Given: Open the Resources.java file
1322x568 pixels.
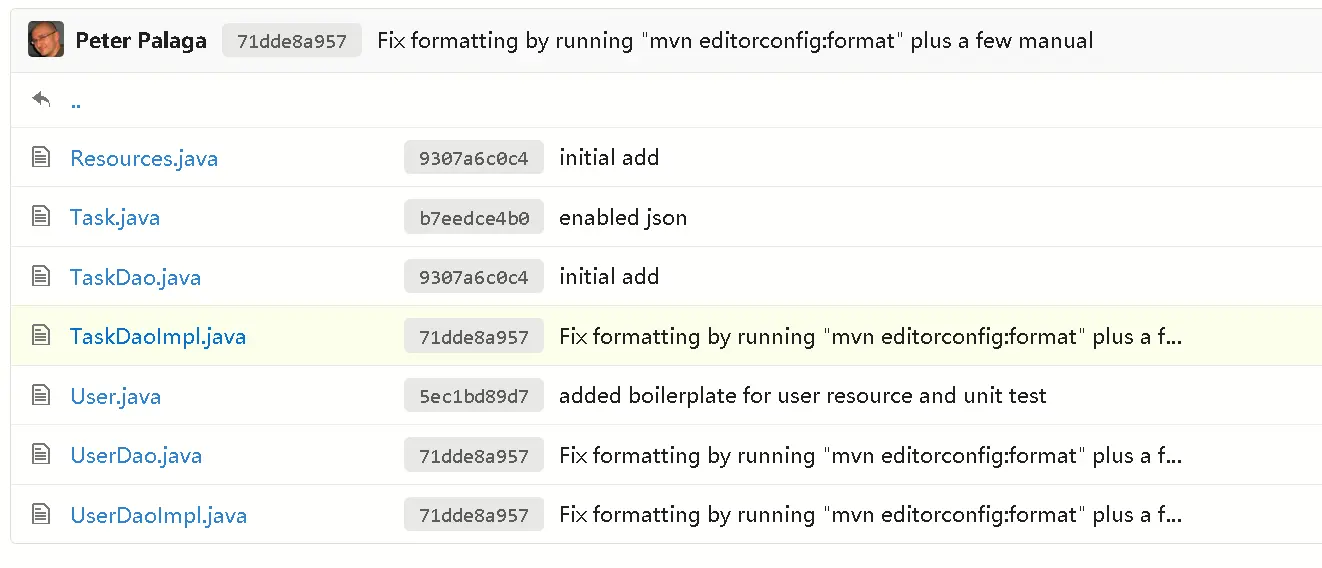Looking at the screenshot, I should tap(144, 158).
